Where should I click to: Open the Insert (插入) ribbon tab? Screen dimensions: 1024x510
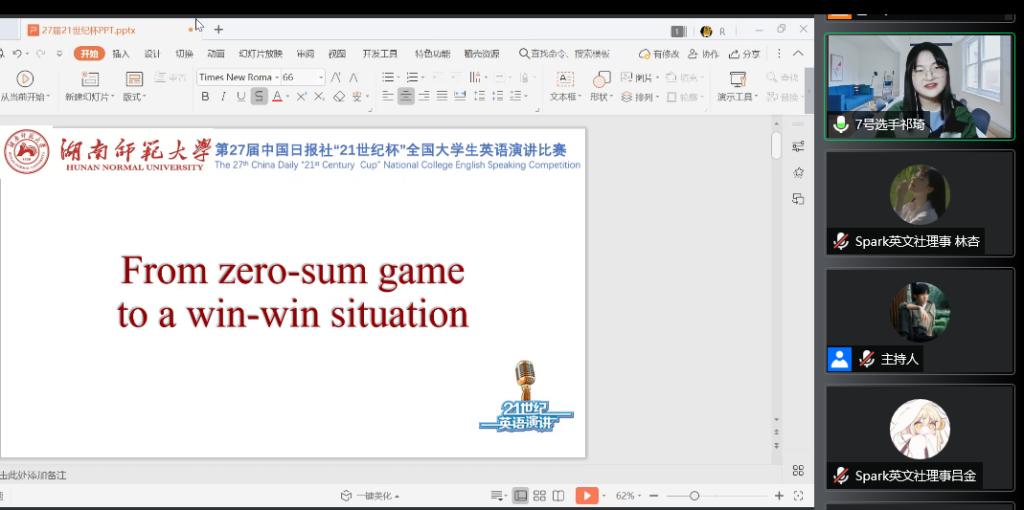coord(121,54)
